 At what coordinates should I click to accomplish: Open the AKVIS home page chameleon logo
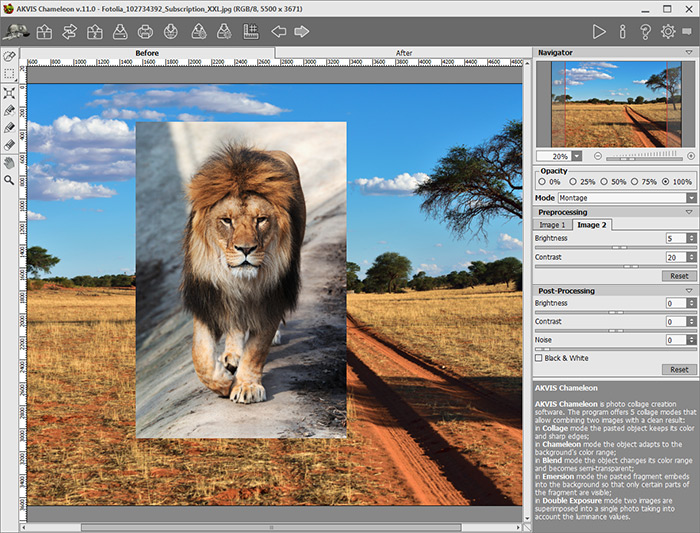tap(17, 32)
